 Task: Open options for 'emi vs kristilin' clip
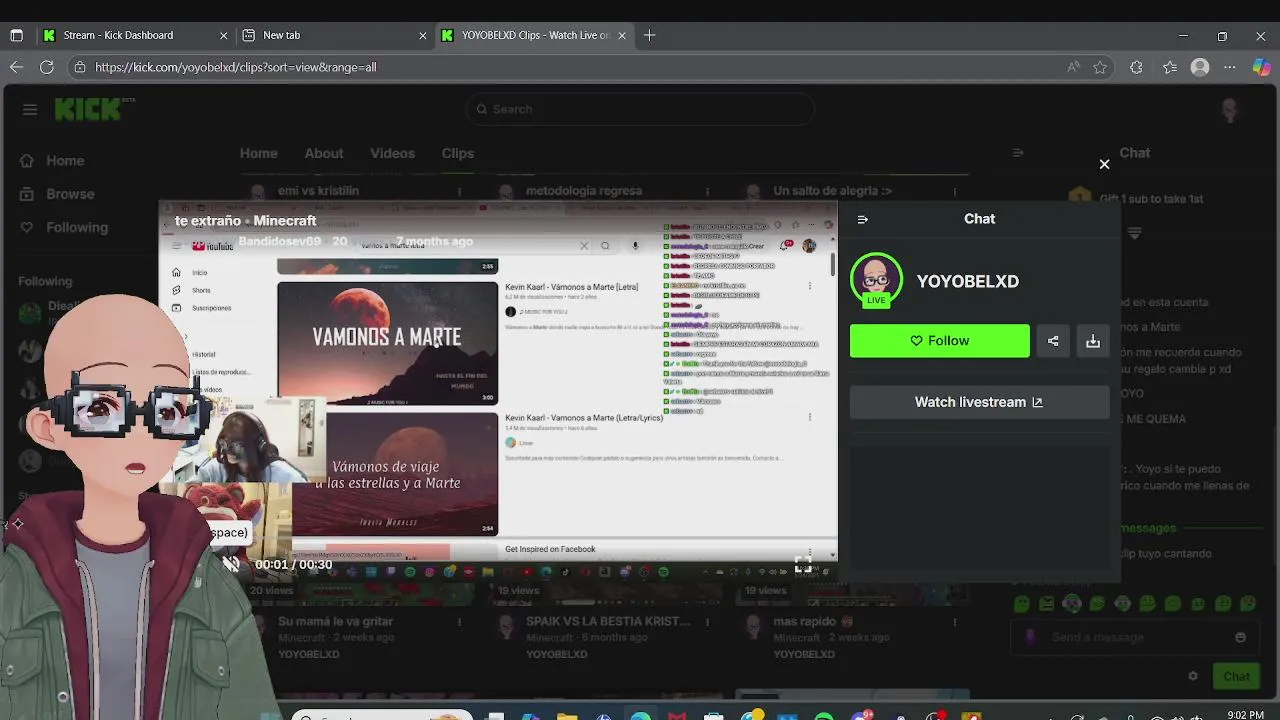click(x=460, y=191)
